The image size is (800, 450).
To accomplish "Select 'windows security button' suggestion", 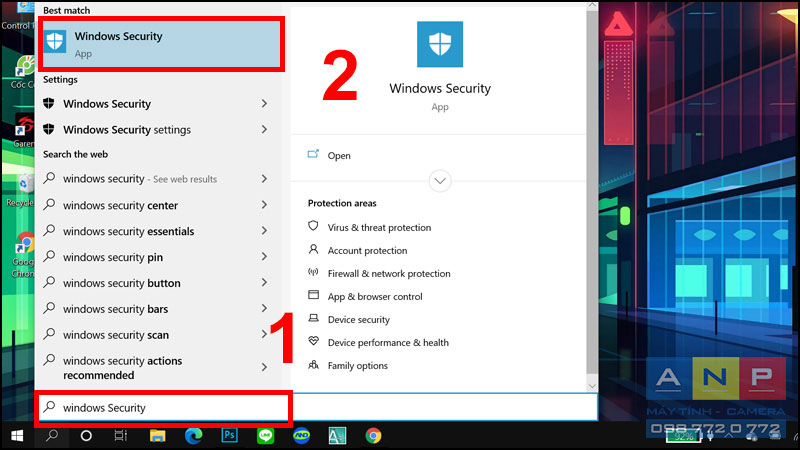I will (121, 283).
